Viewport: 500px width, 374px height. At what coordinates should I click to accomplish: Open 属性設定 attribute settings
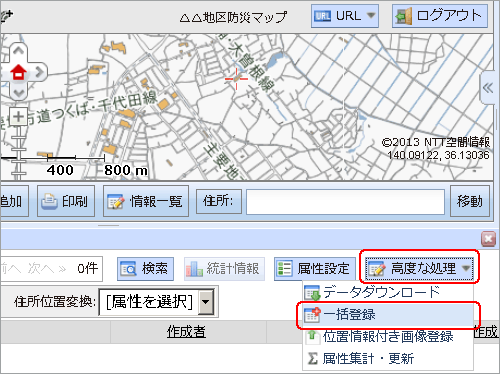[x=315, y=268]
